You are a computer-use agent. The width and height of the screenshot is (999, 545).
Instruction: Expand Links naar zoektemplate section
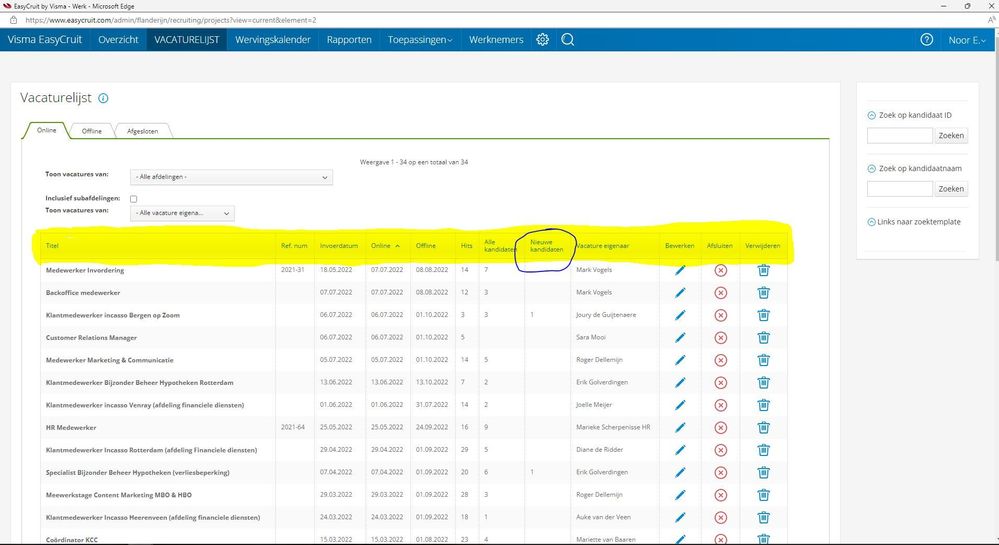point(872,222)
